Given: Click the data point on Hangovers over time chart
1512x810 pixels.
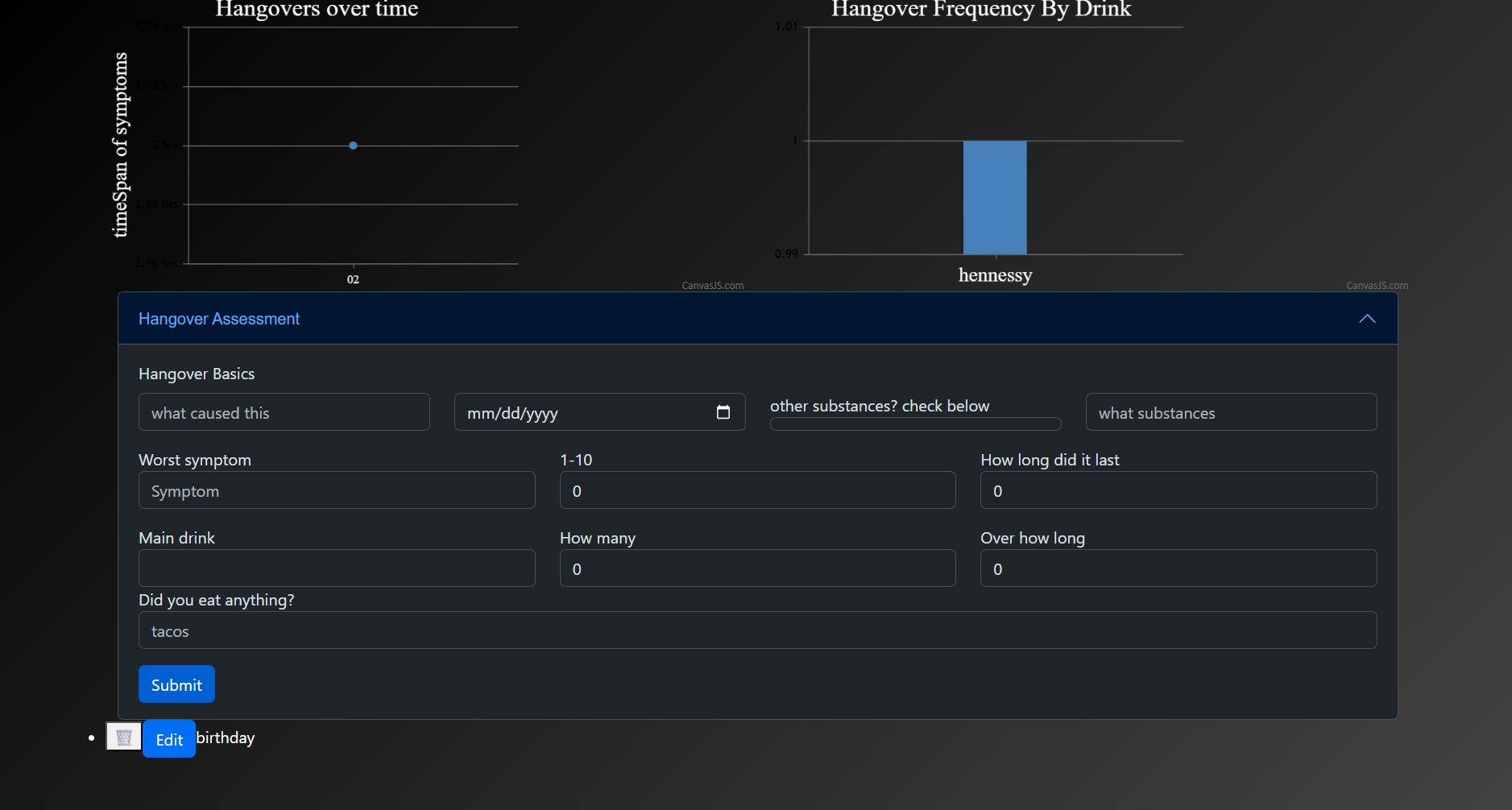Looking at the screenshot, I should 353,146.
